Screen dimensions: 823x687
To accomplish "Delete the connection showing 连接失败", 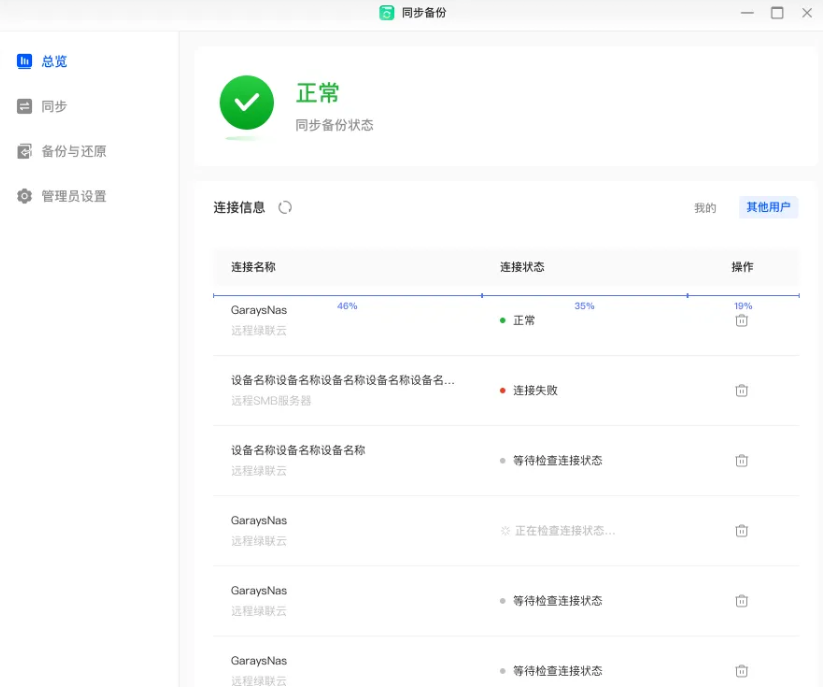I will pos(742,390).
